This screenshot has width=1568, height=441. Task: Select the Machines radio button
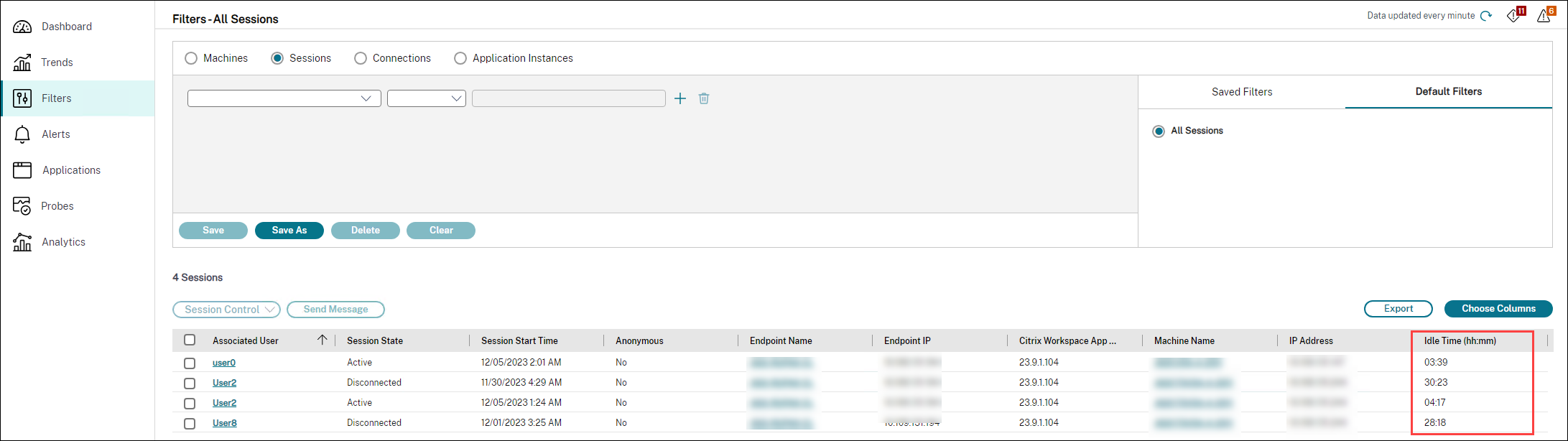191,58
